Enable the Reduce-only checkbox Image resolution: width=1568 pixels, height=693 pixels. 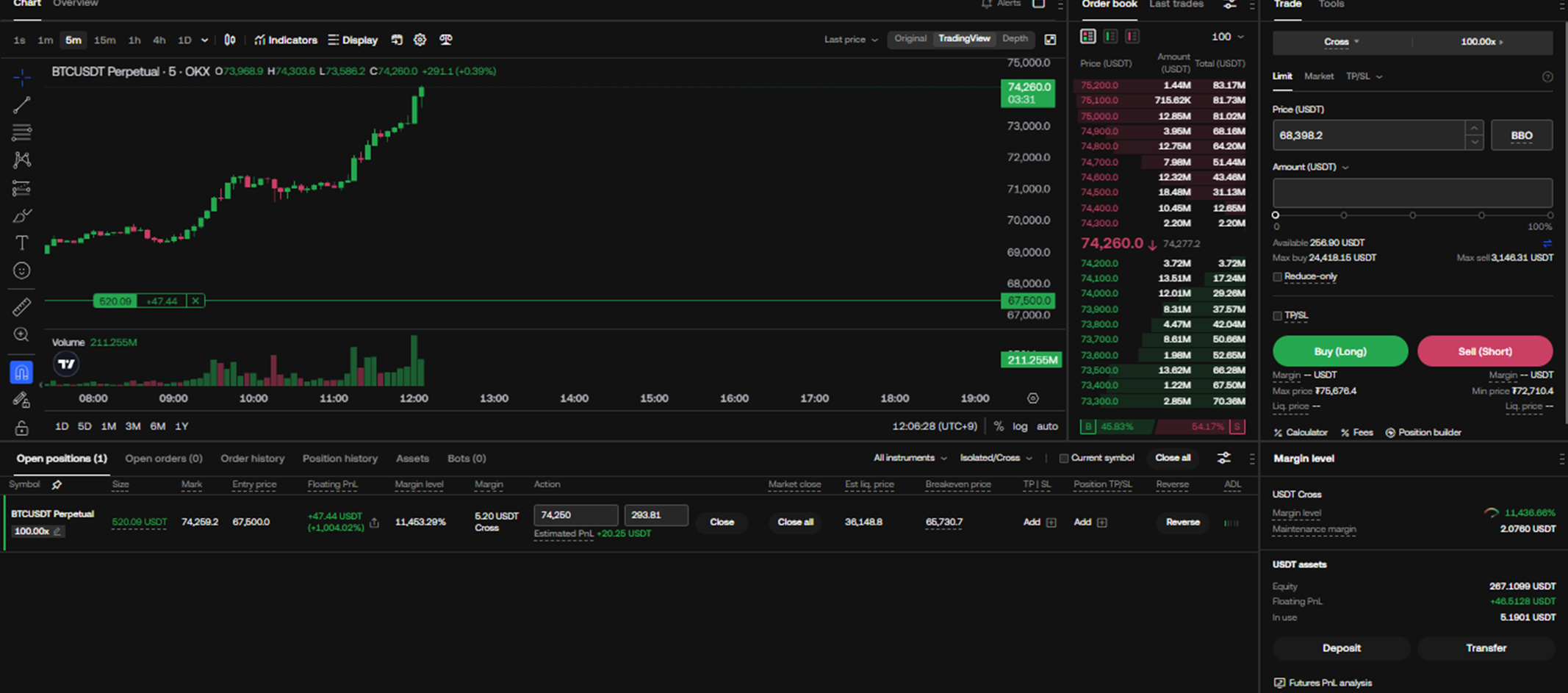point(1277,277)
